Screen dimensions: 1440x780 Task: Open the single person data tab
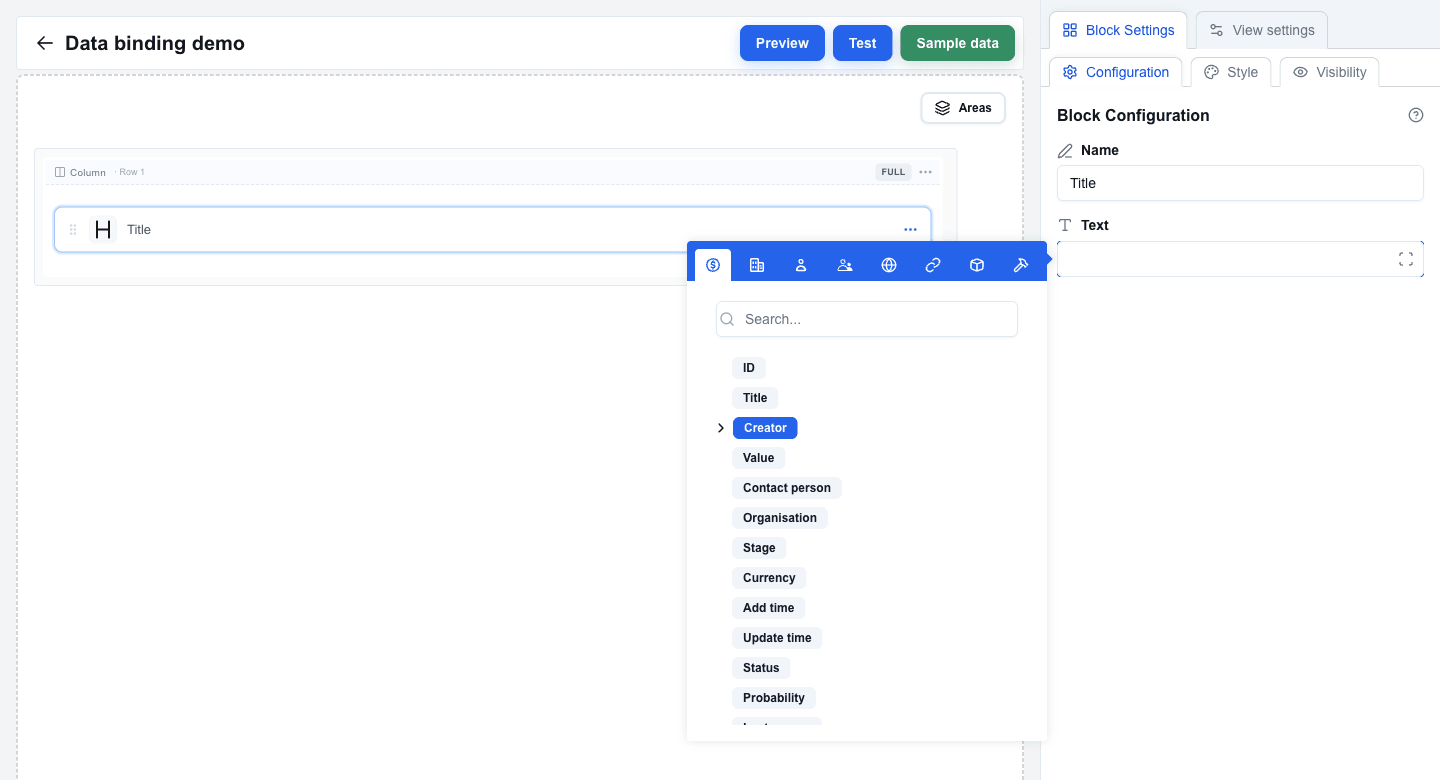tap(801, 265)
